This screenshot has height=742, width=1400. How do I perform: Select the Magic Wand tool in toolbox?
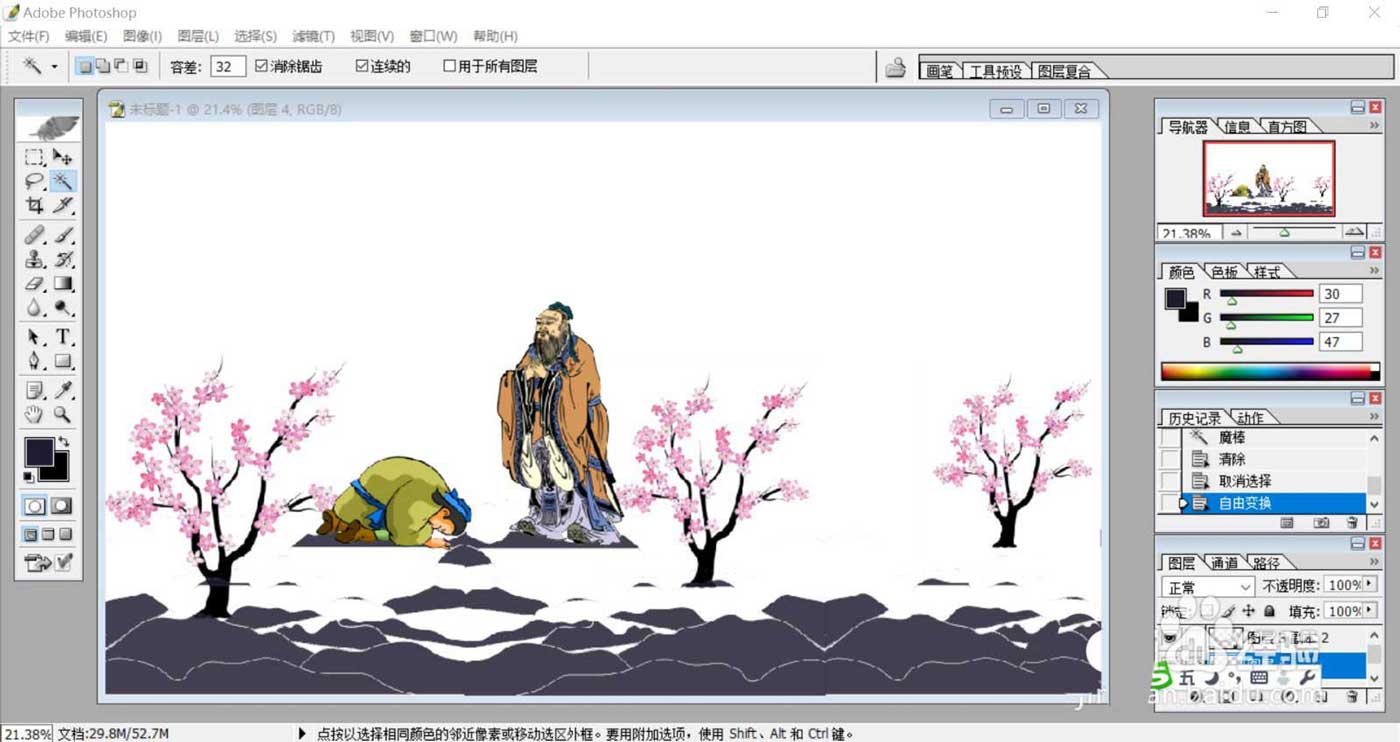63,181
